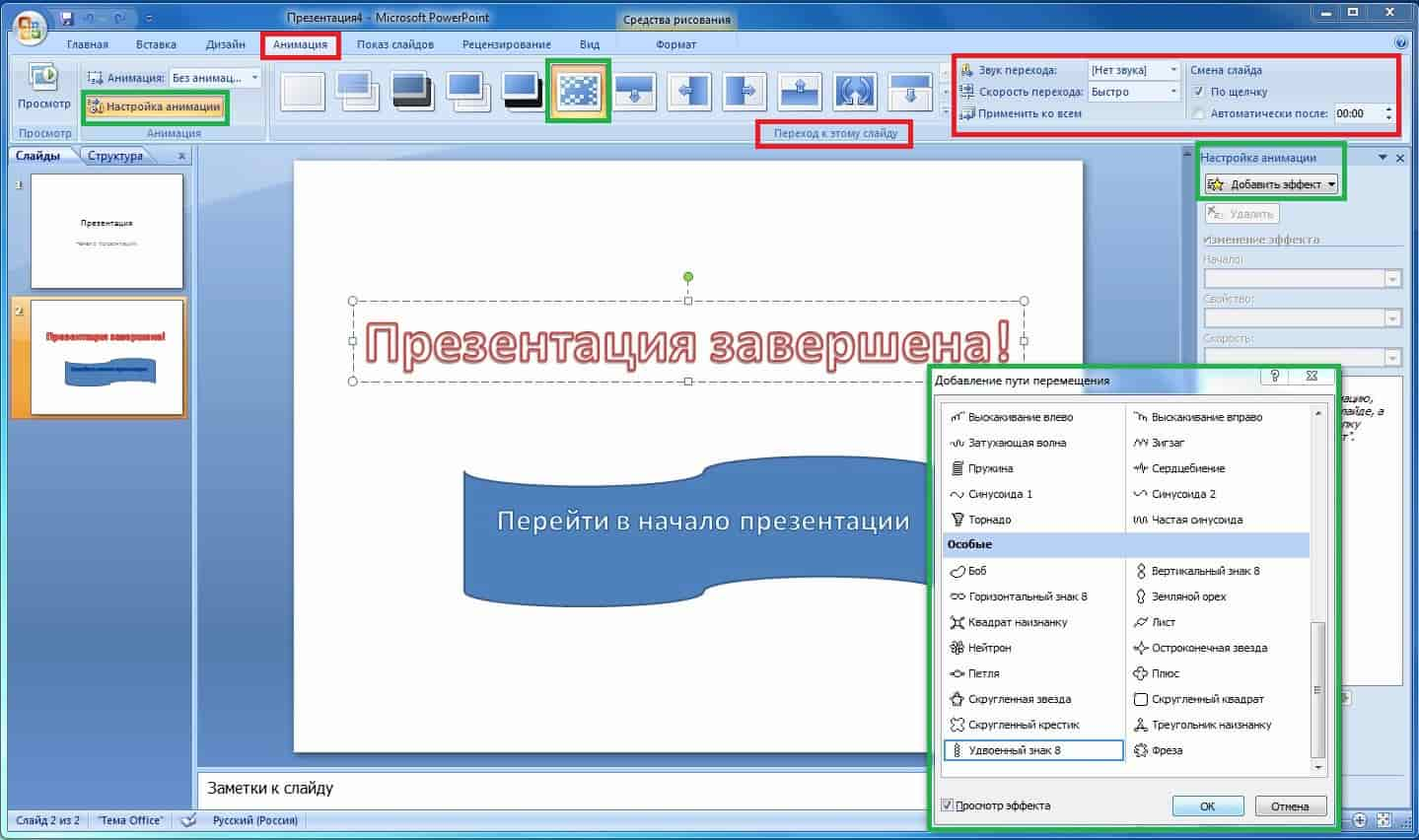Enable the Автоматически после checkbox
Image resolution: width=1419 pixels, height=840 pixels.
[1199, 113]
